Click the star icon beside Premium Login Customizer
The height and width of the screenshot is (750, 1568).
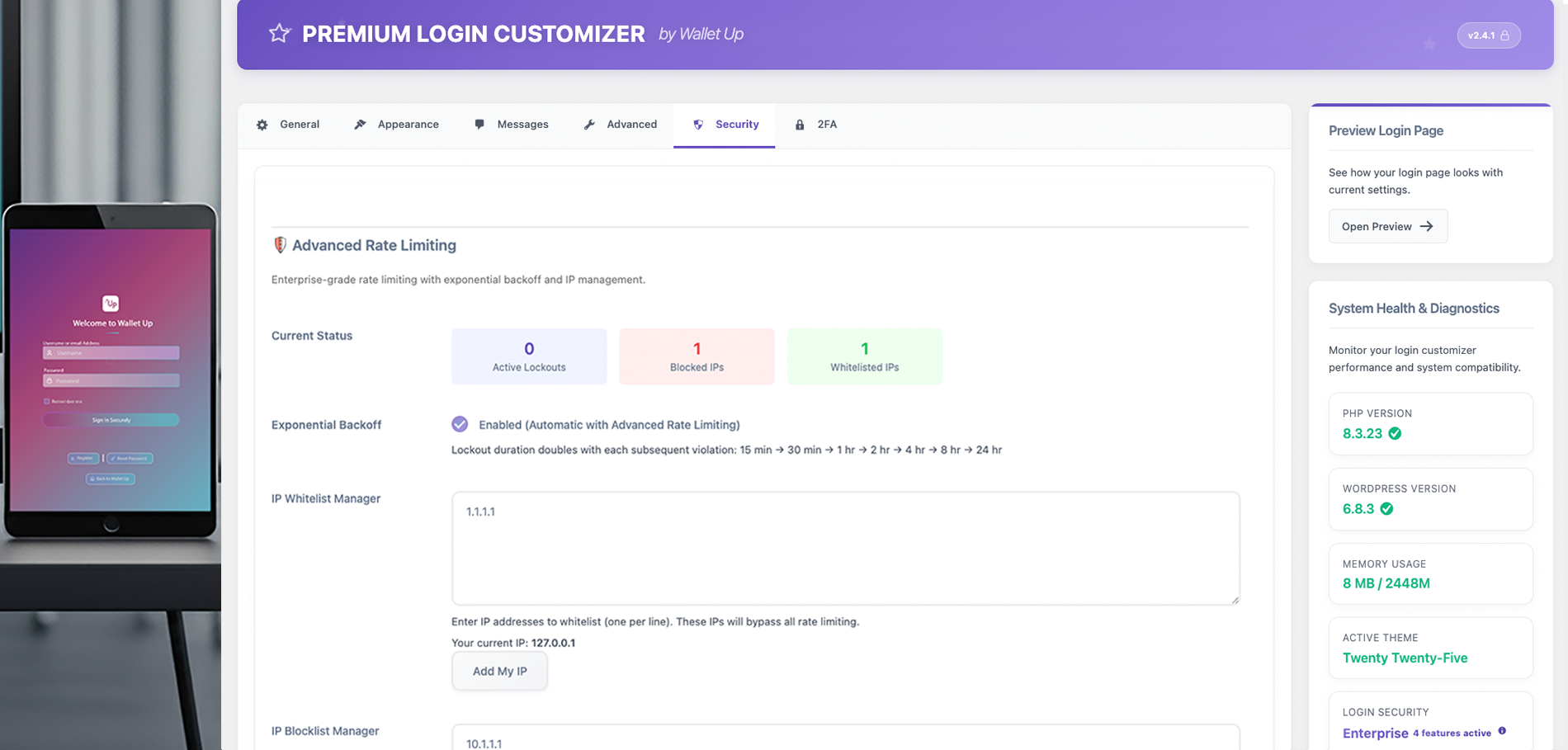click(x=279, y=34)
